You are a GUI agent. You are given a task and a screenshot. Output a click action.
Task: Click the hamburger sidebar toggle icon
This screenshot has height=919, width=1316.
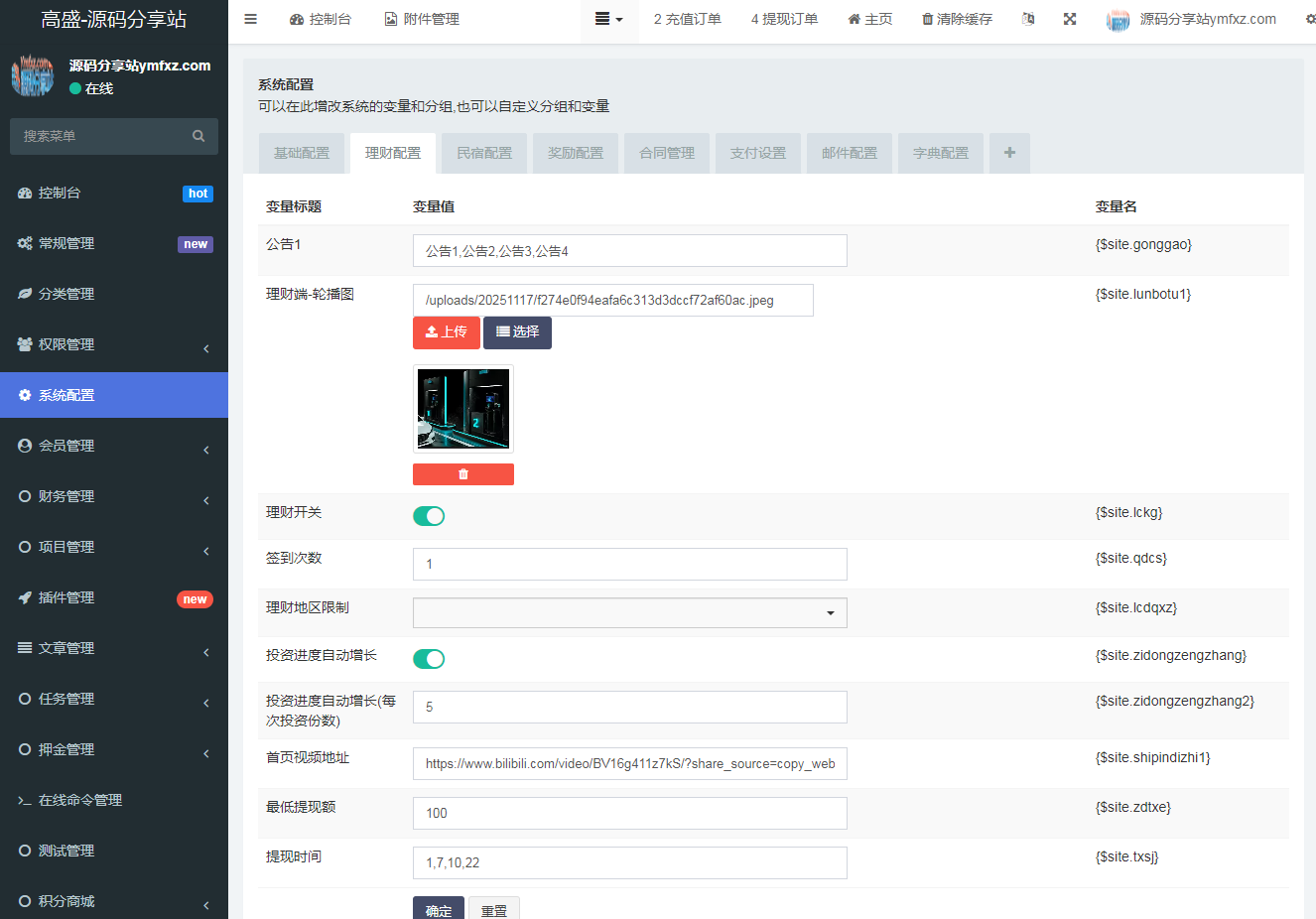pyautogui.click(x=251, y=19)
